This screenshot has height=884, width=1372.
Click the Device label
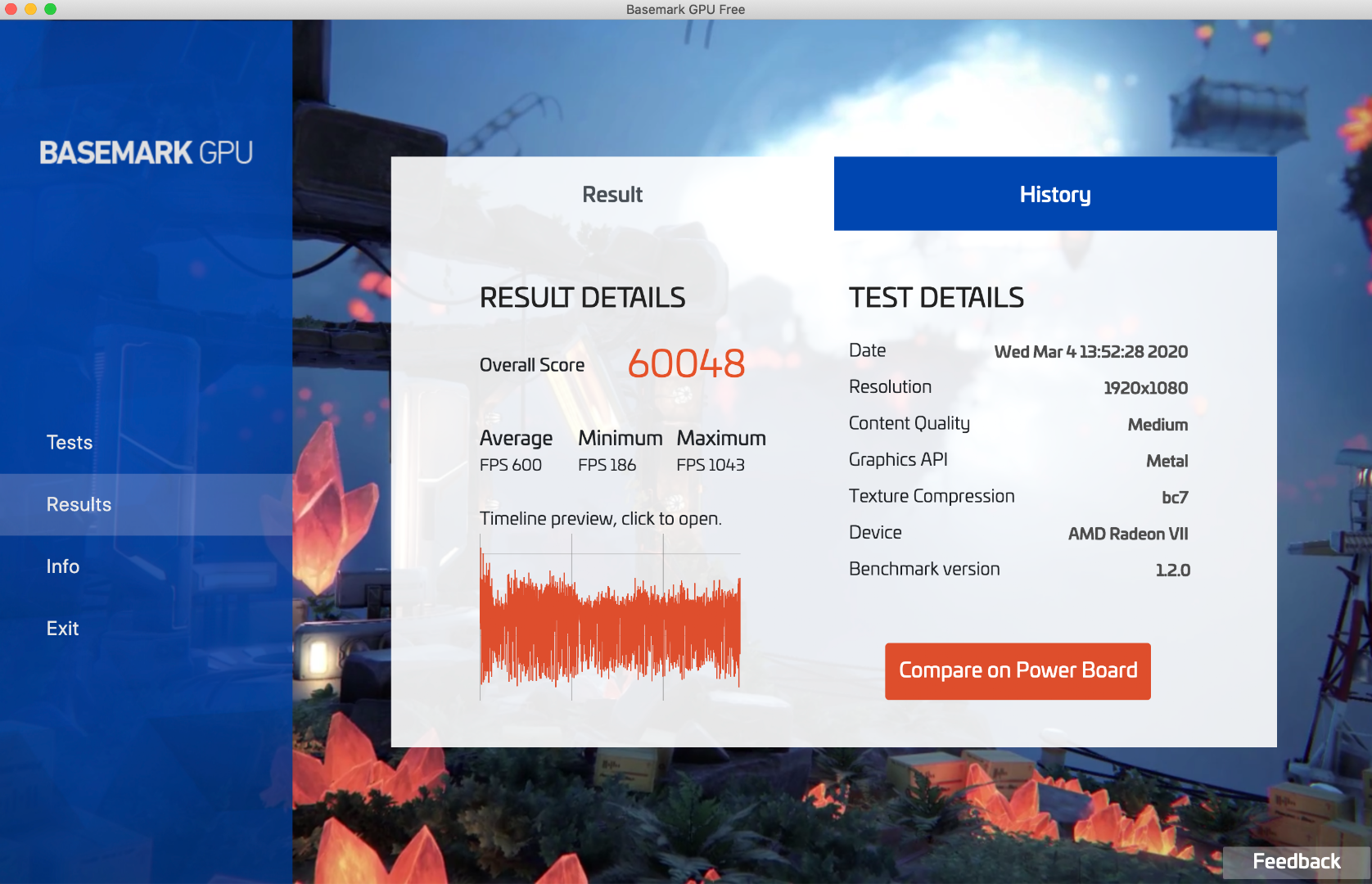875,533
